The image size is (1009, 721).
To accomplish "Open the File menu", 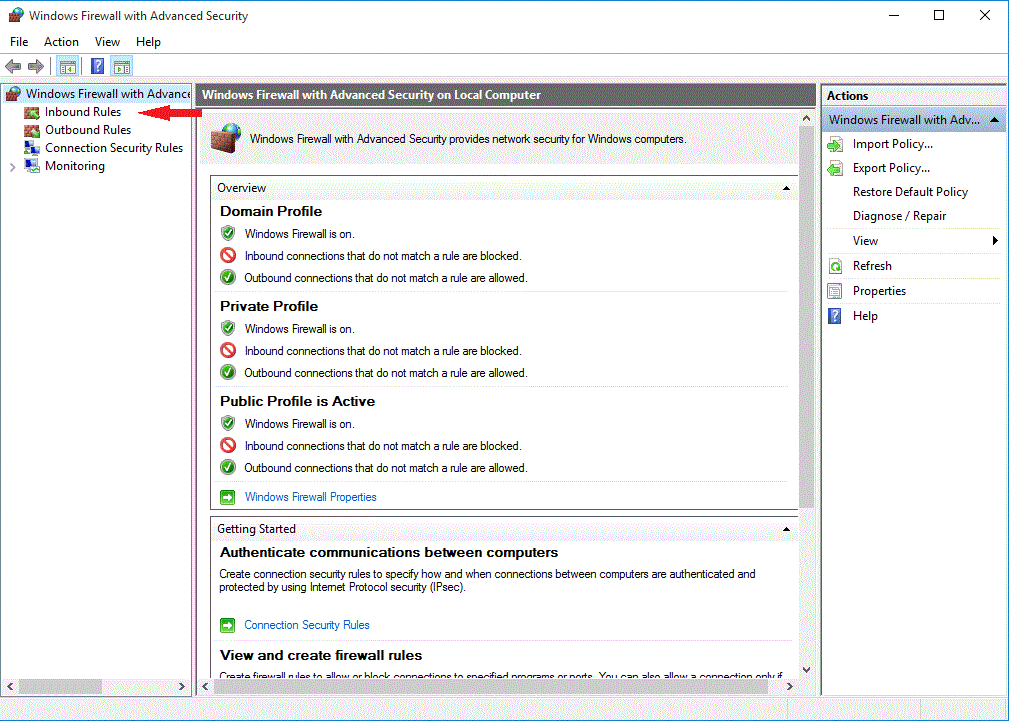I will tap(18, 41).
